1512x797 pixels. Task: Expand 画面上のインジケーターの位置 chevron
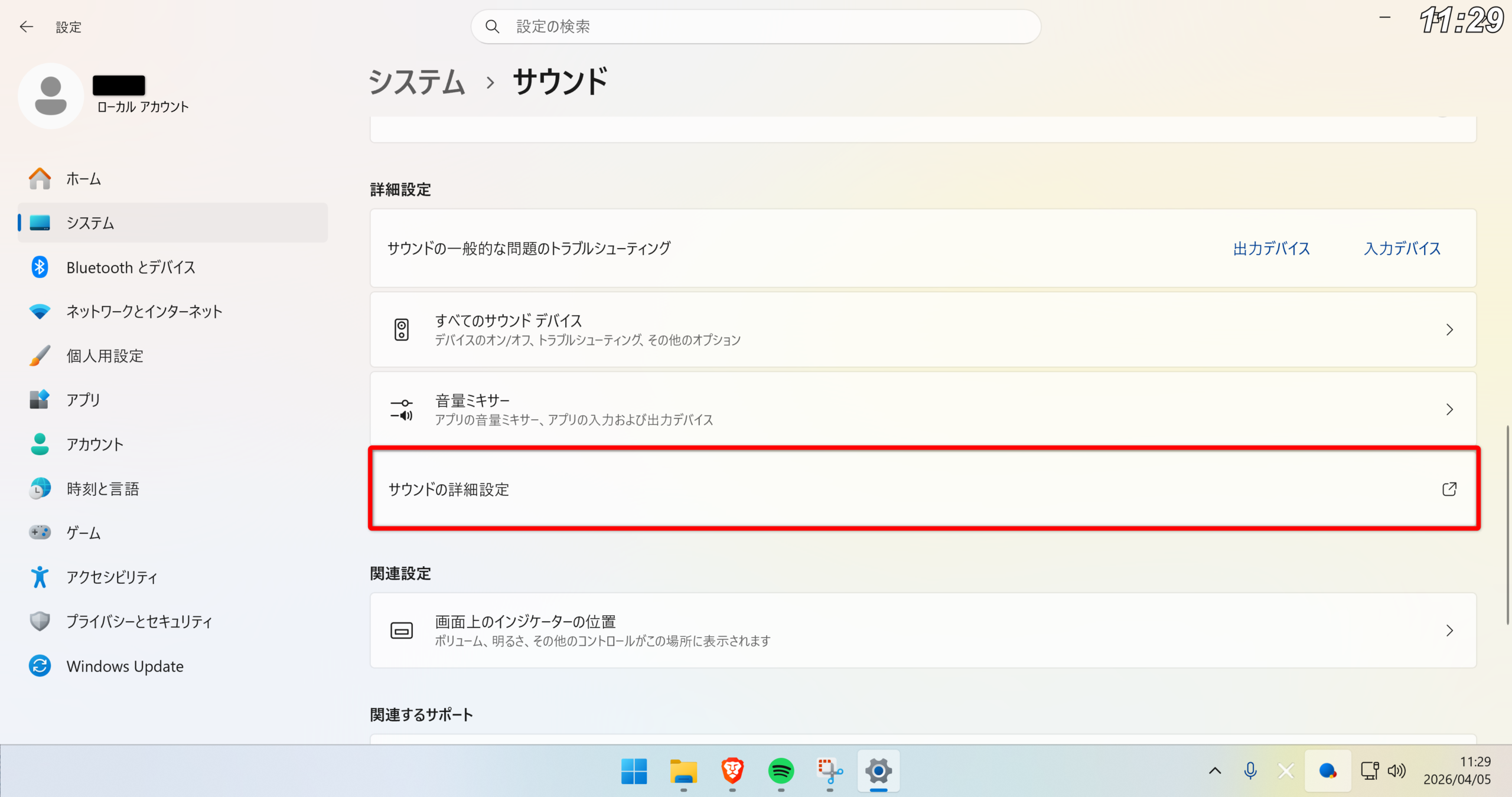pyautogui.click(x=1449, y=631)
